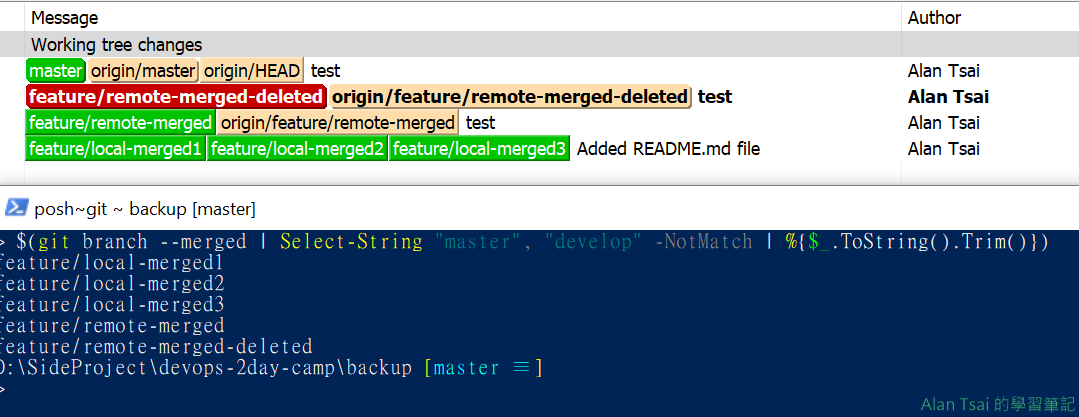Click the backup [master] prompt path in terminal

pos(270,368)
